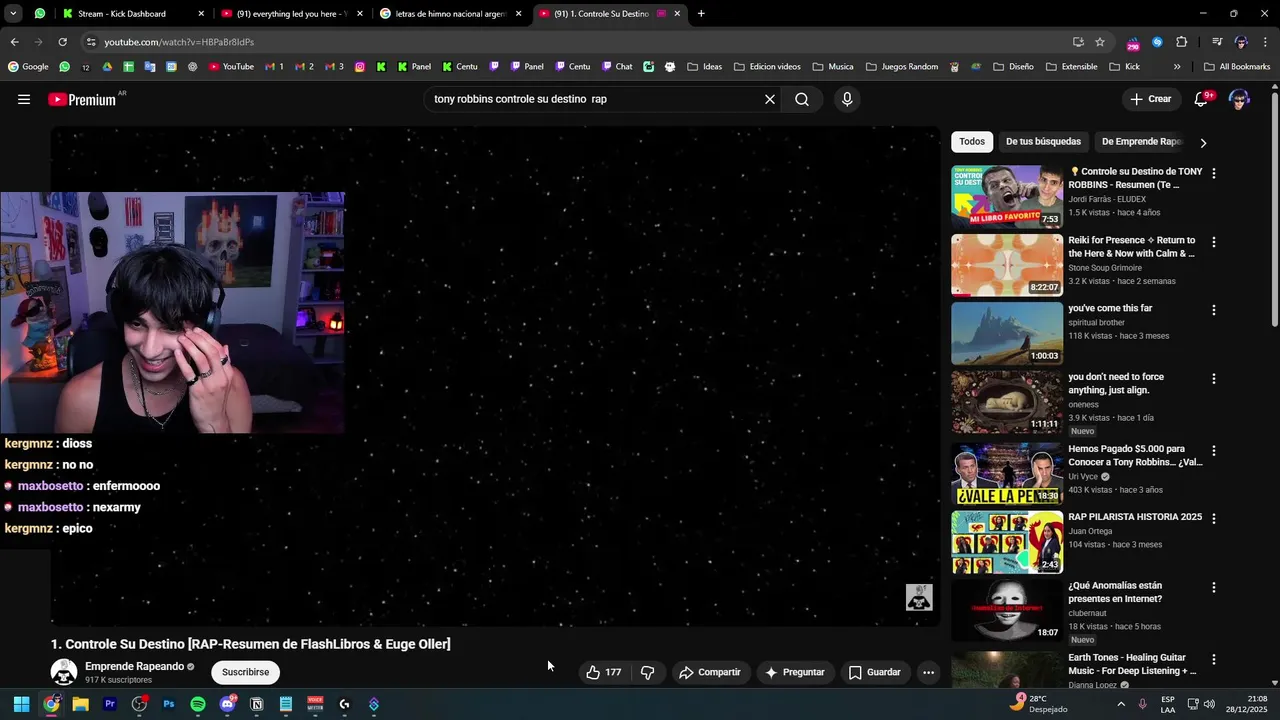
Task: Open Notion from the taskbar
Action: tap(256, 704)
